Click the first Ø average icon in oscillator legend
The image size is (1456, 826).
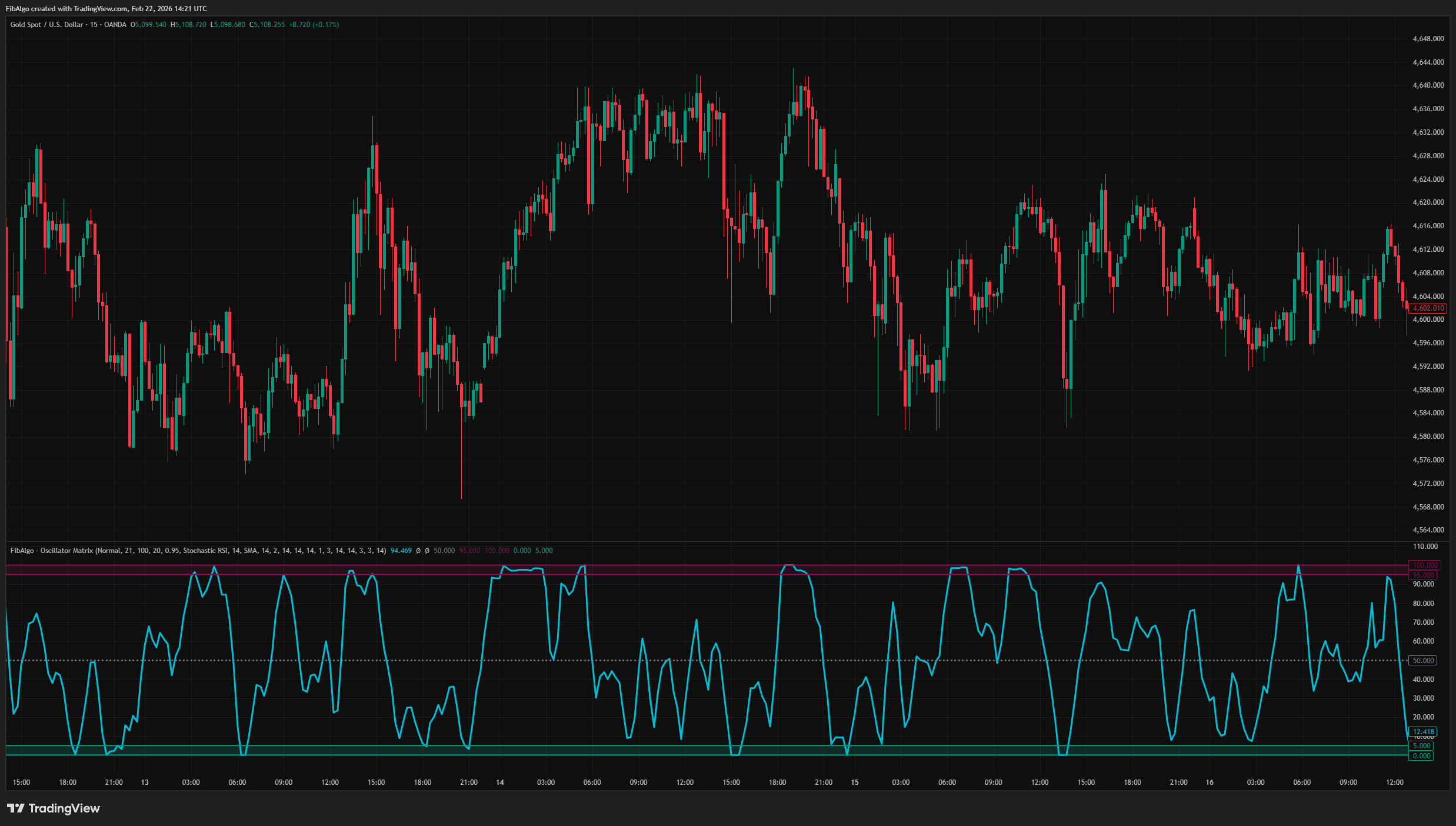pos(418,551)
